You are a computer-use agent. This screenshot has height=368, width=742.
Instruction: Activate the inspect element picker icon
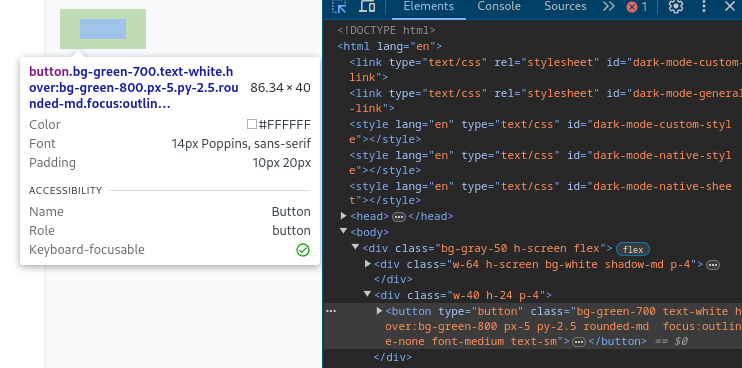(339, 7)
